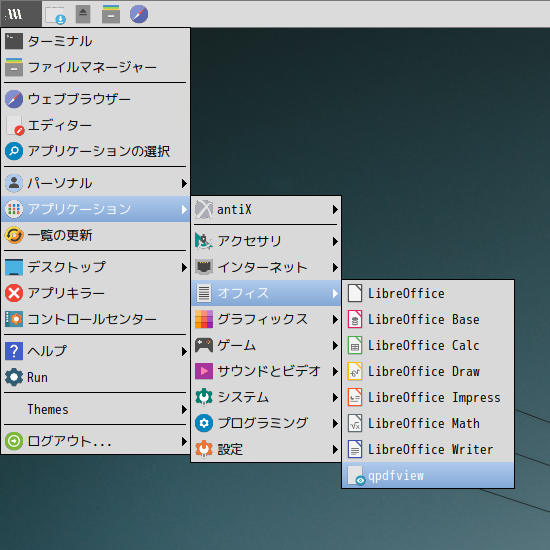Launch file manager from taskbar icon
Image resolution: width=550 pixels, height=550 pixels.
point(111,14)
